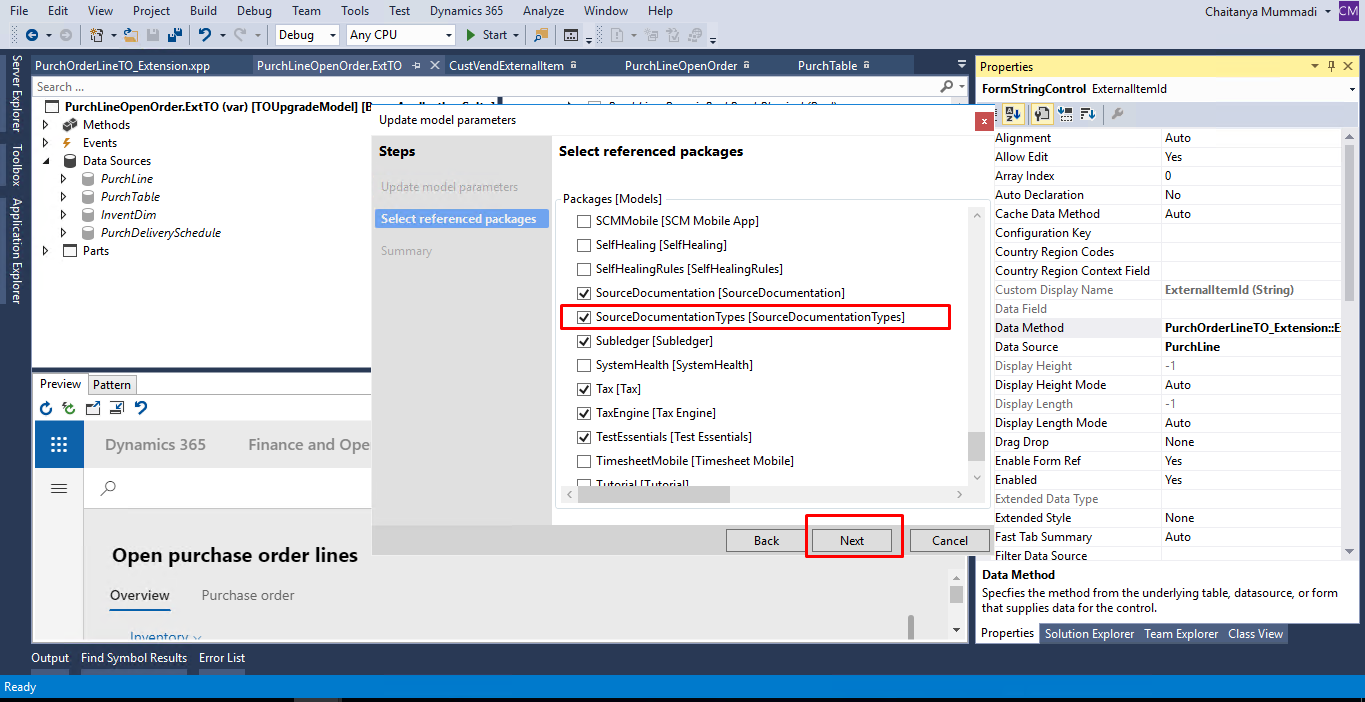Viewport: 1365px width, 702px height.
Task: Click the packages list vertical scrollbar
Action: tap(976, 446)
